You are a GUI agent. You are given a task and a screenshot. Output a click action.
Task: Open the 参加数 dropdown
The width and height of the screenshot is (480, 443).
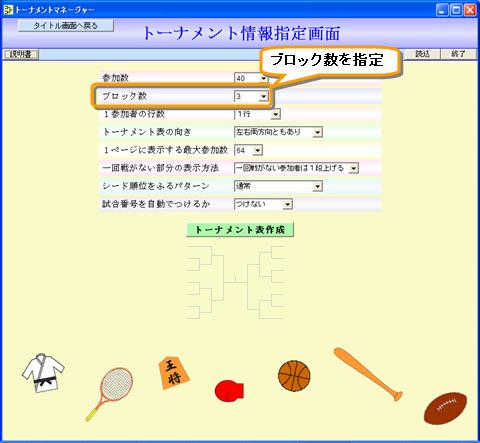pos(264,78)
